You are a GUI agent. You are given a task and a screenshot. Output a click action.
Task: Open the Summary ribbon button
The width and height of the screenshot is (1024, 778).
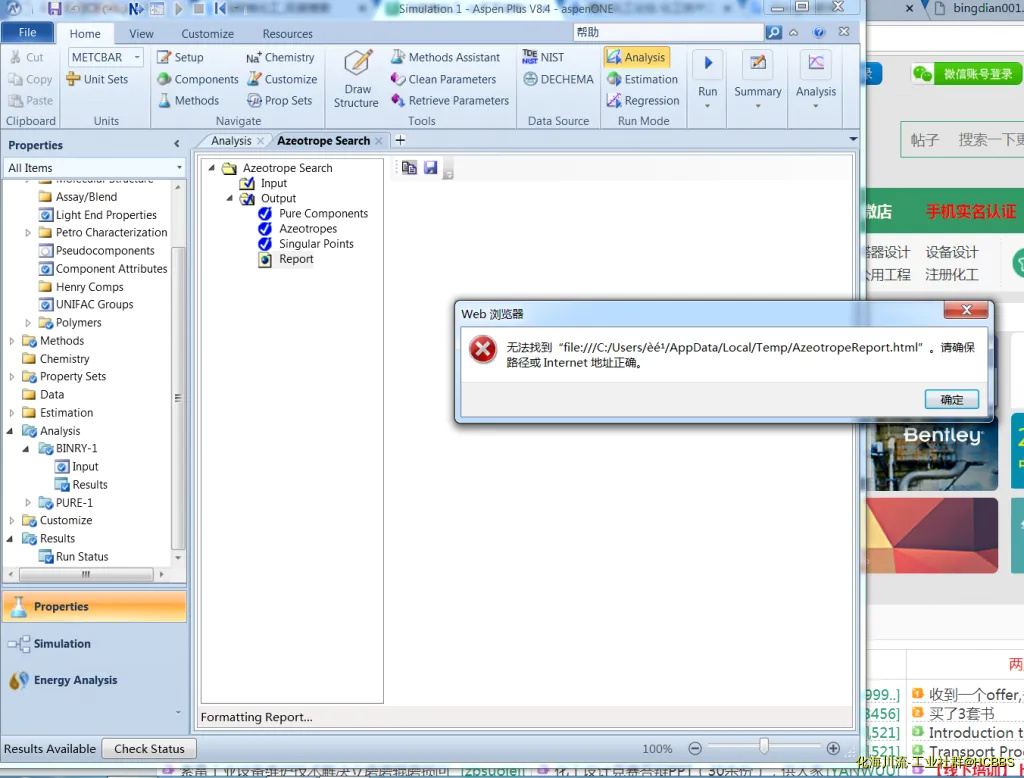click(758, 78)
